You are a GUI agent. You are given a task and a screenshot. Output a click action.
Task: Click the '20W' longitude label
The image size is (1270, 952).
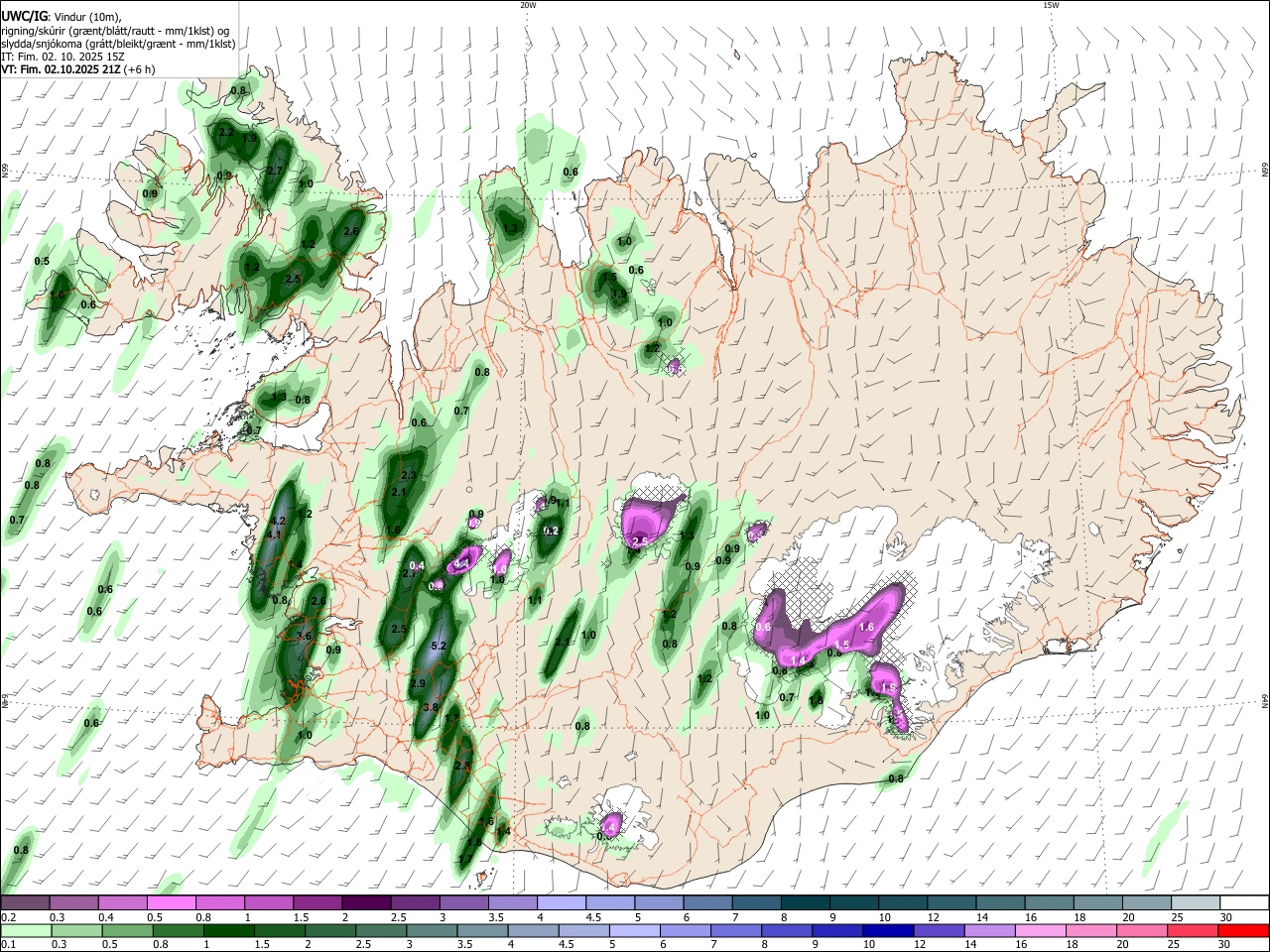pos(528,5)
